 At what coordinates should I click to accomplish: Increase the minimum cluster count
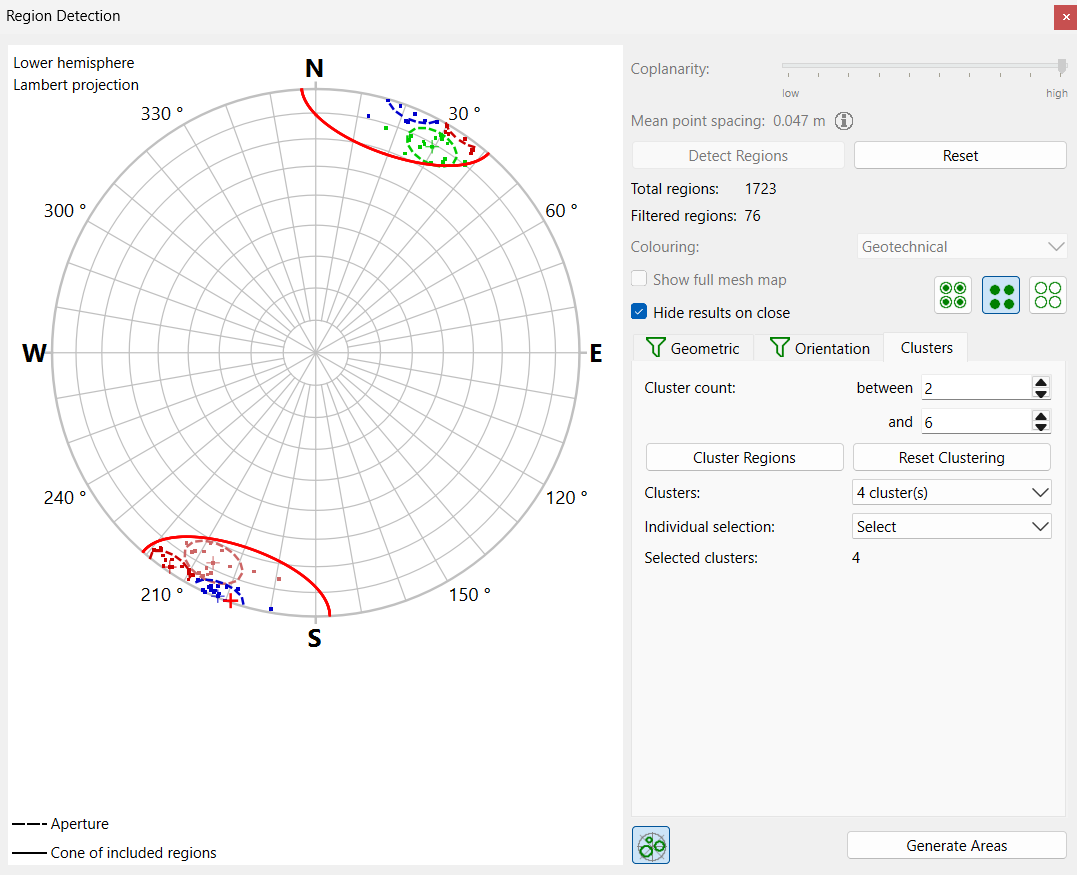pyautogui.click(x=1041, y=383)
